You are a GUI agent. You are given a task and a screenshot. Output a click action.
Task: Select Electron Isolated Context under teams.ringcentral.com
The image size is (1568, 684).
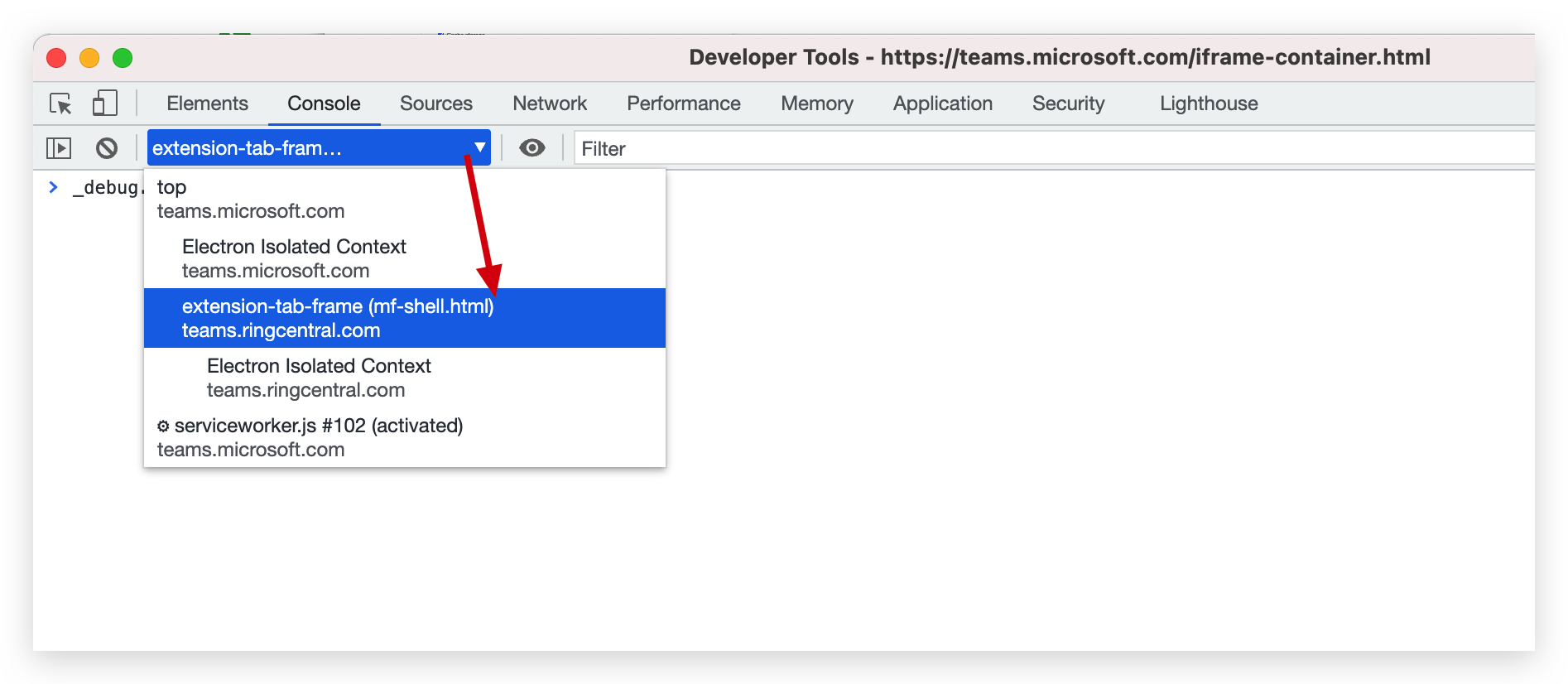(x=405, y=378)
